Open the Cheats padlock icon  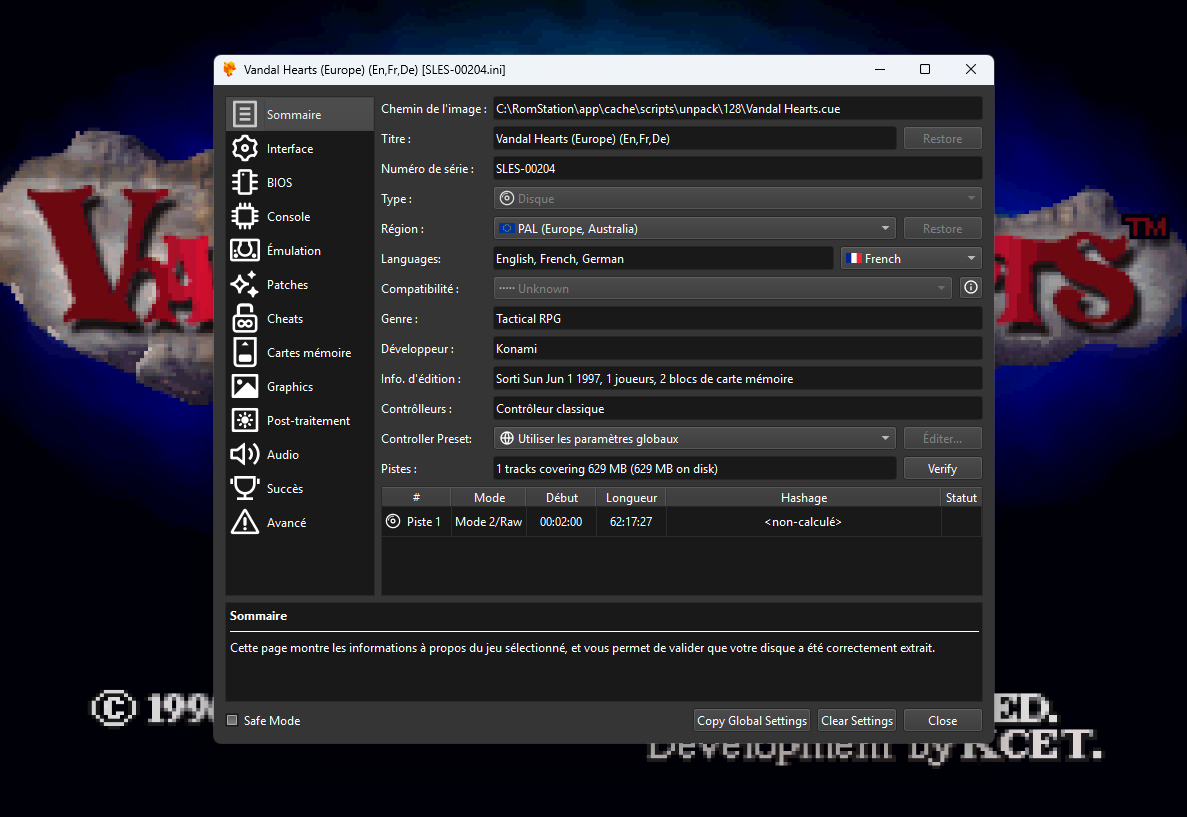point(245,319)
